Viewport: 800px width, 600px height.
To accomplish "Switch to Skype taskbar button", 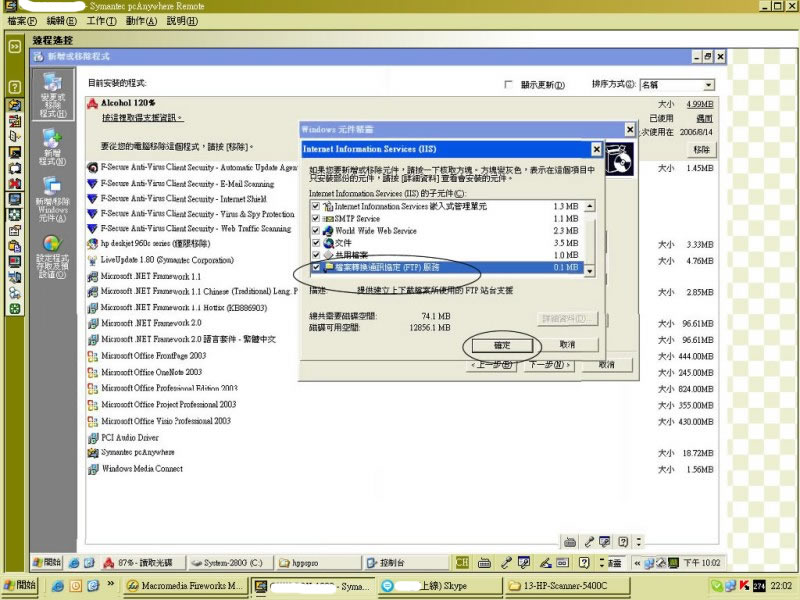I will click(x=440, y=586).
